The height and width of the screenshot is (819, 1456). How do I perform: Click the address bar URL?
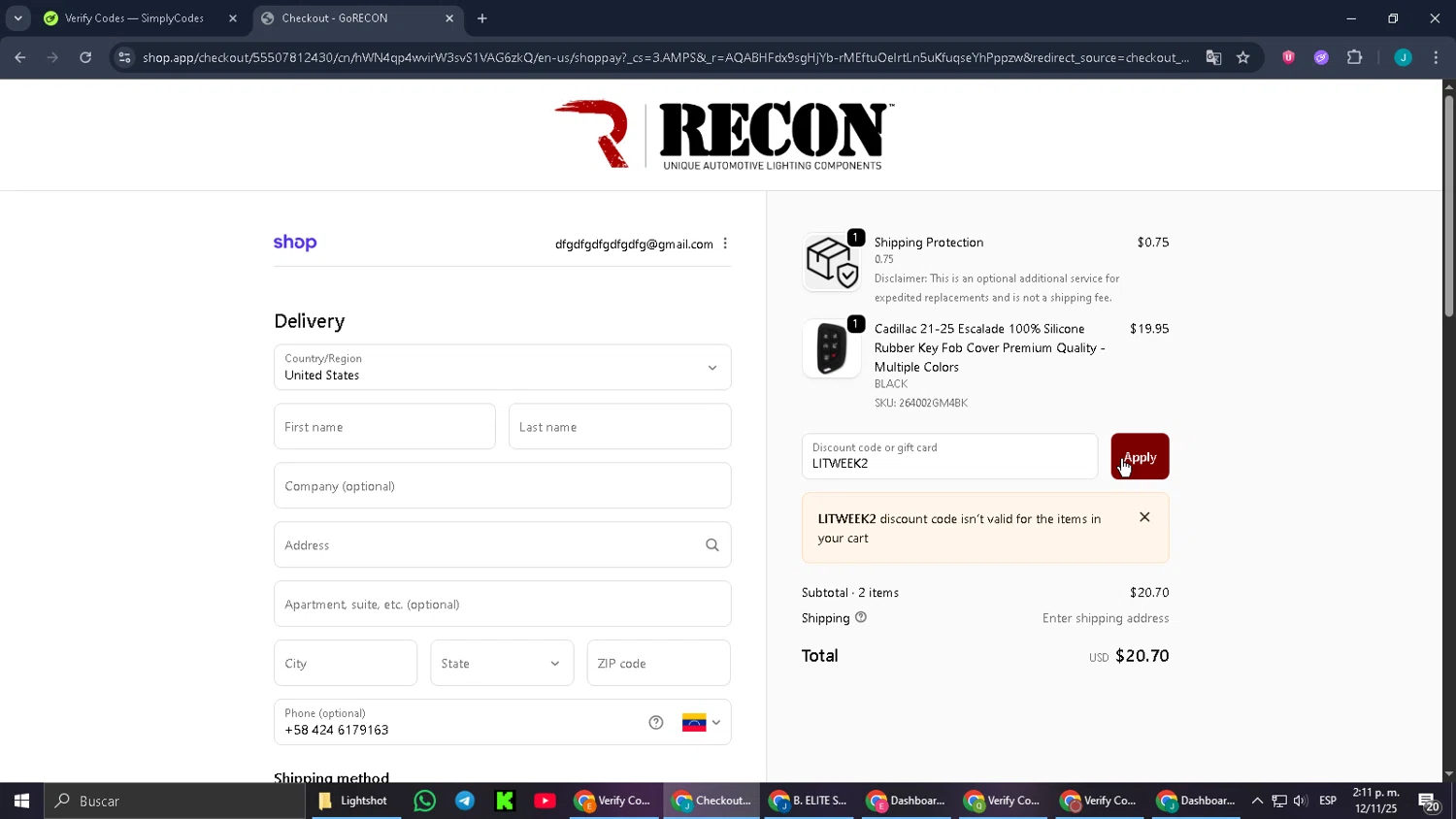[665, 57]
